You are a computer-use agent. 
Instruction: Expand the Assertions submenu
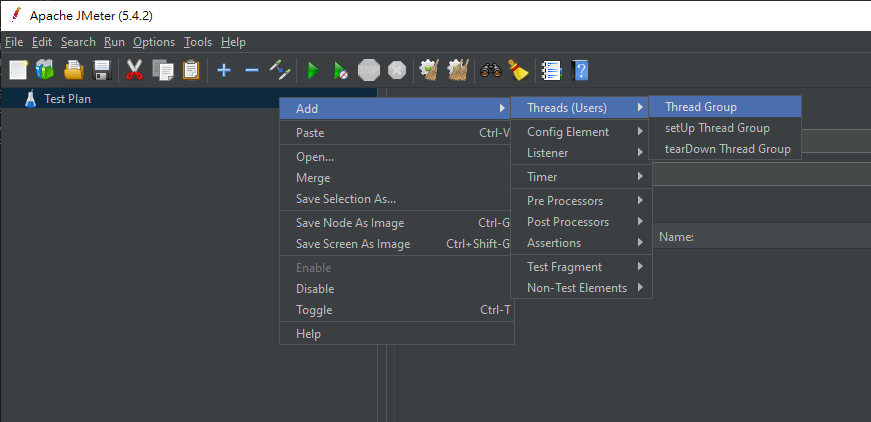click(x=580, y=243)
